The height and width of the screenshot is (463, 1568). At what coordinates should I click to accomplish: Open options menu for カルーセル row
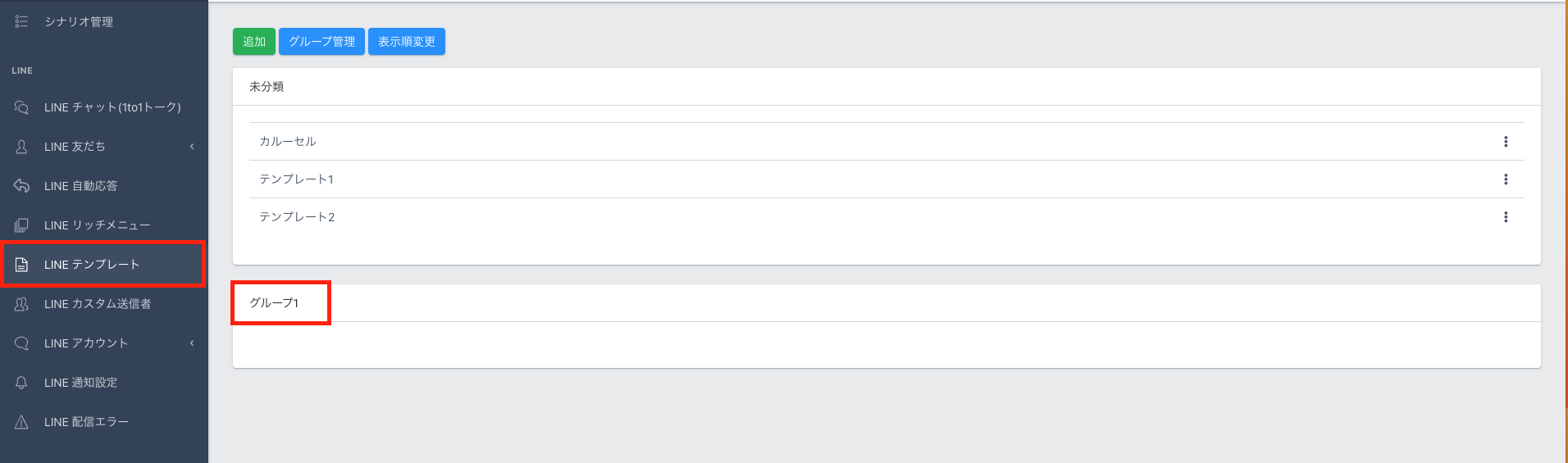(1505, 142)
